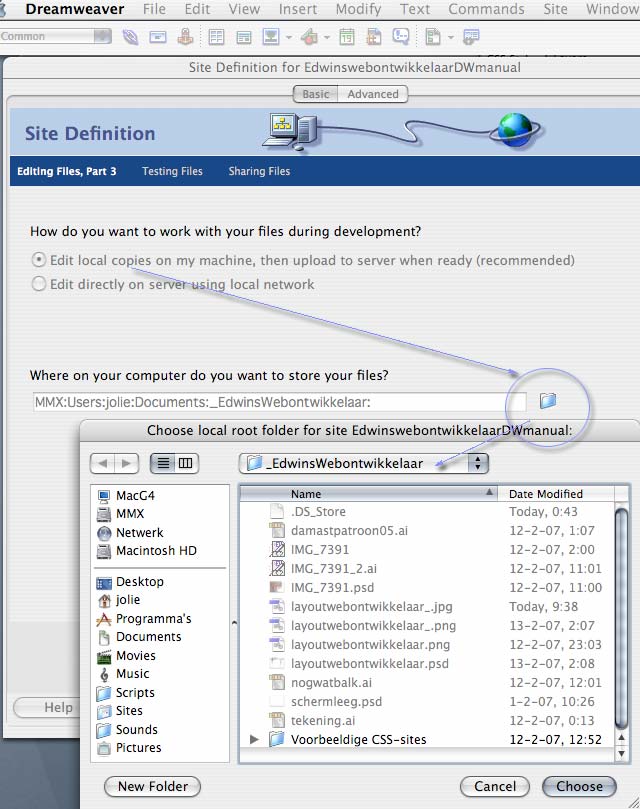The image size is (640, 809).
Task: Click the Date Modified column header
Action: (556, 494)
